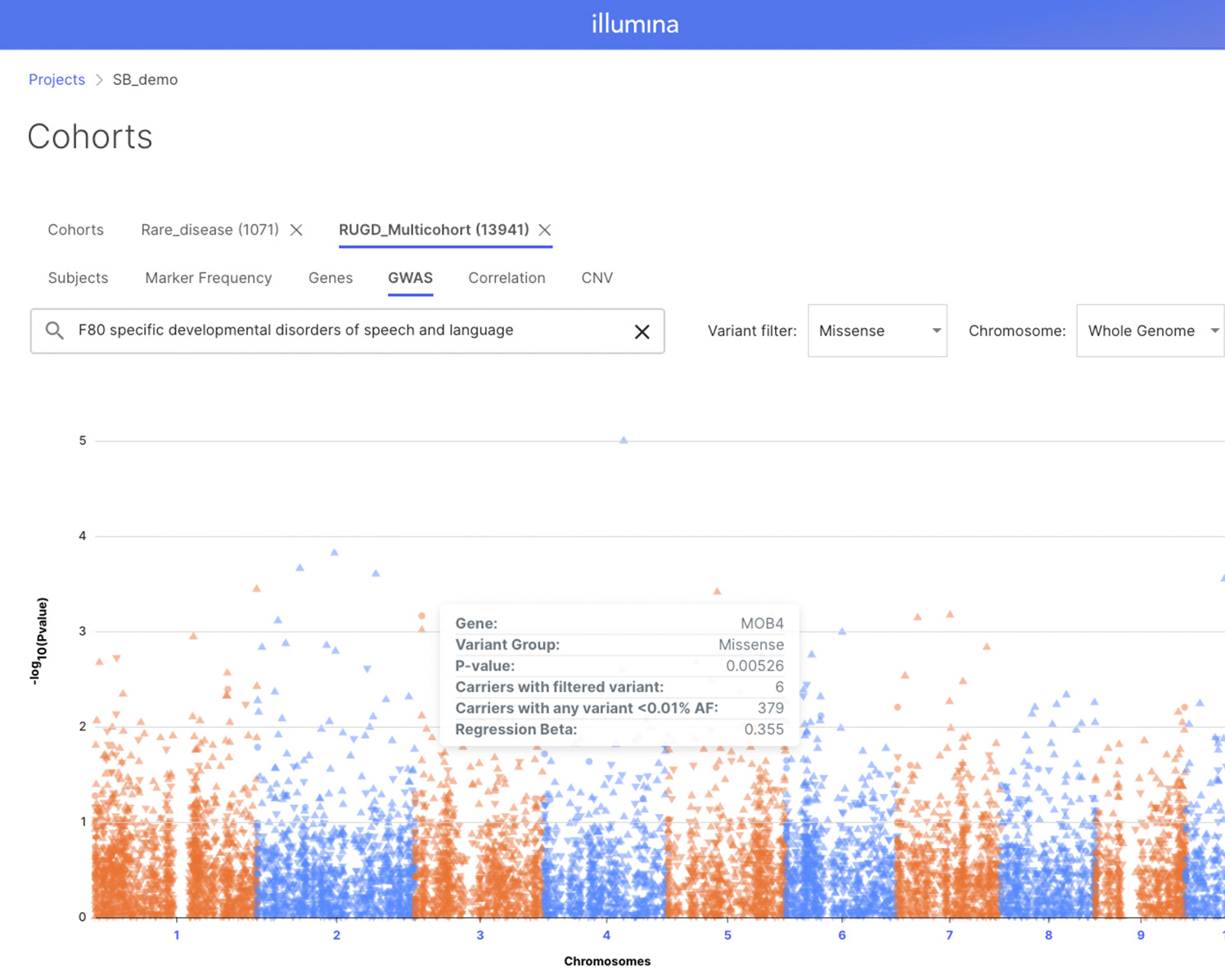Focus the F80 phenotype search field

(x=348, y=330)
